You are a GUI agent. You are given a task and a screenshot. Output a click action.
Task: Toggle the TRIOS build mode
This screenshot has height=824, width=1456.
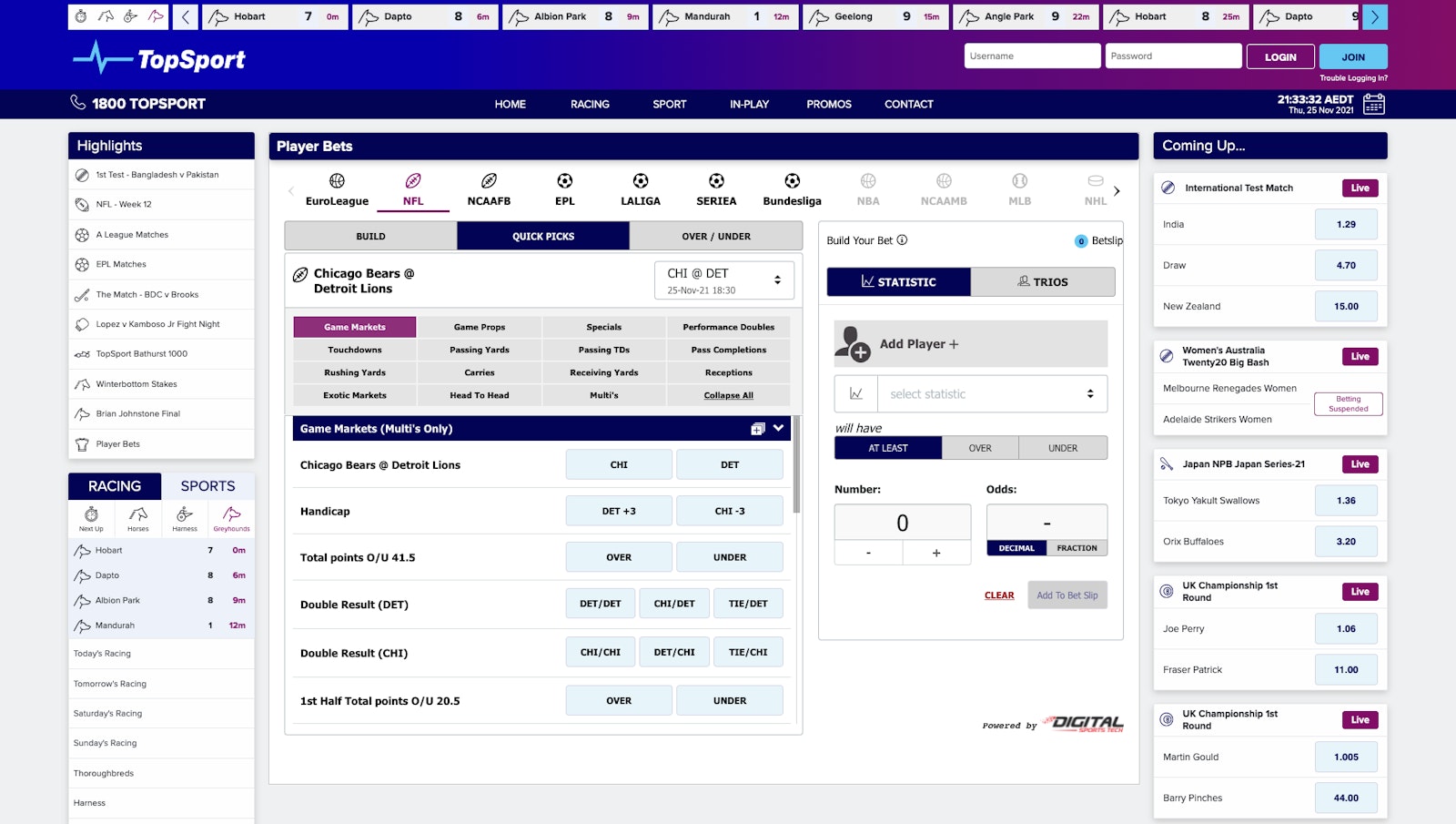(x=1044, y=281)
